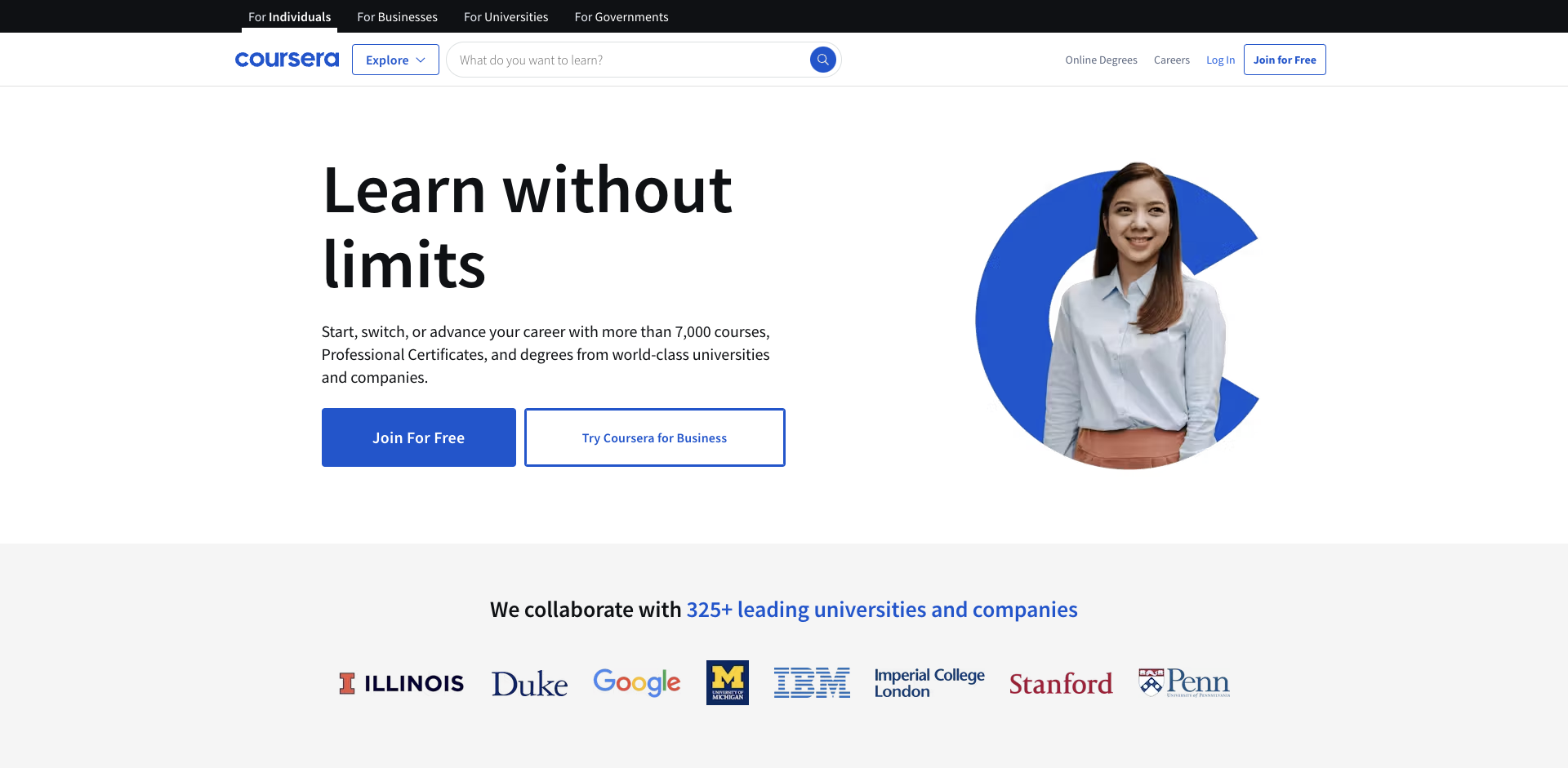The image size is (1568, 768).
Task: Switch to For Businesses tab
Action: (397, 16)
